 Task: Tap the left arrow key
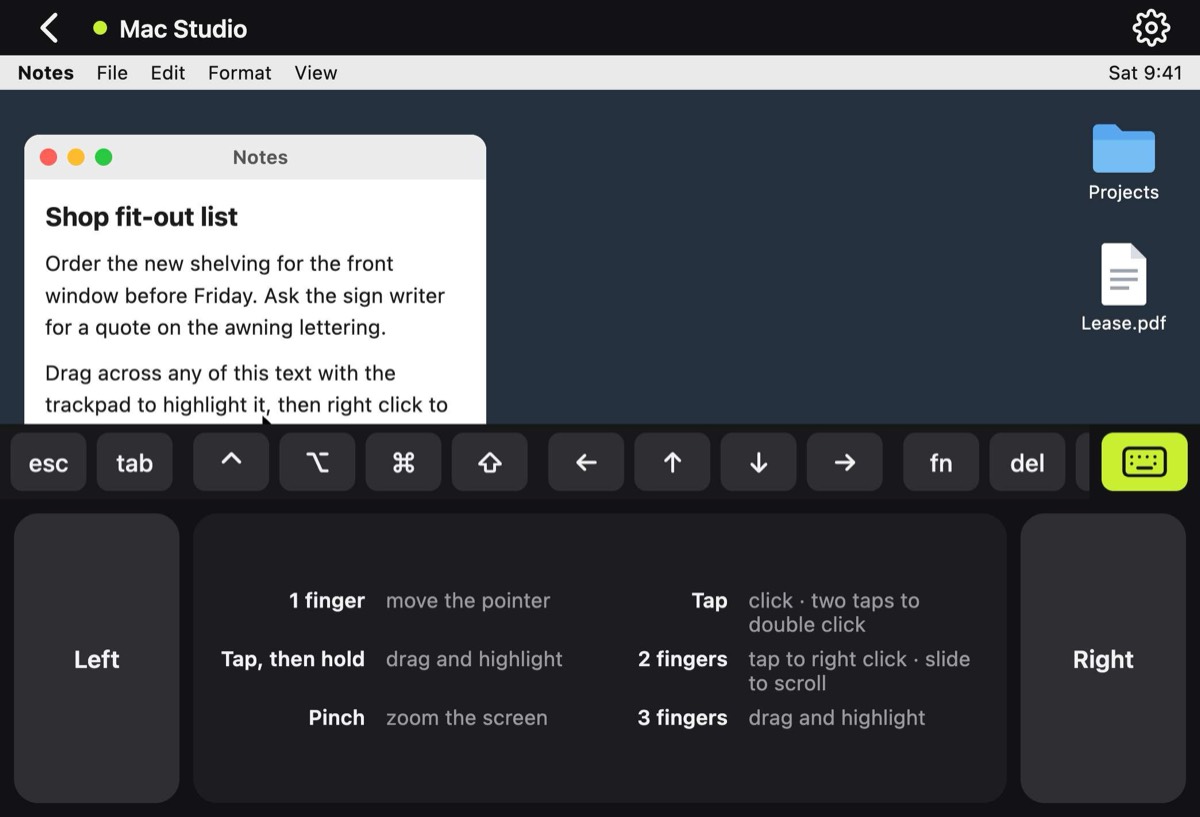(586, 462)
